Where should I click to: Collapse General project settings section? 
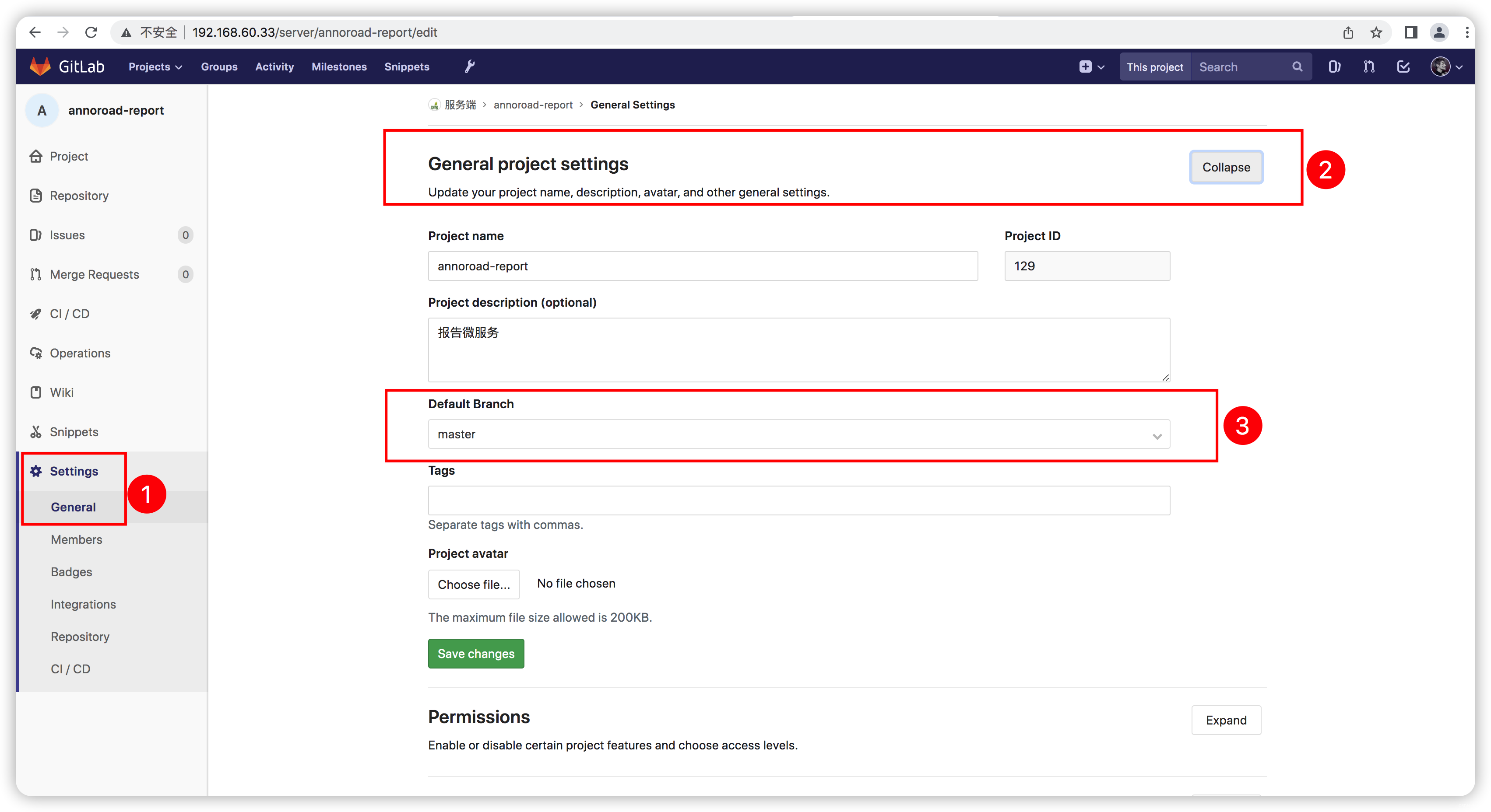[x=1226, y=167]
